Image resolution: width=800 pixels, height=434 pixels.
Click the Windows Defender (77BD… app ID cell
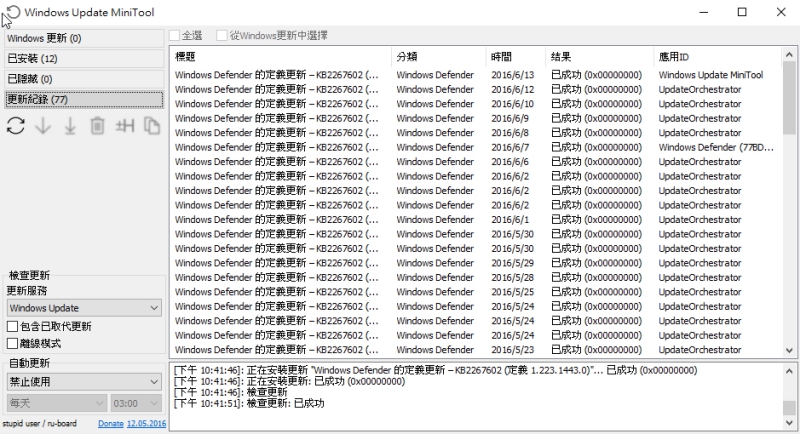pos(716,147)
